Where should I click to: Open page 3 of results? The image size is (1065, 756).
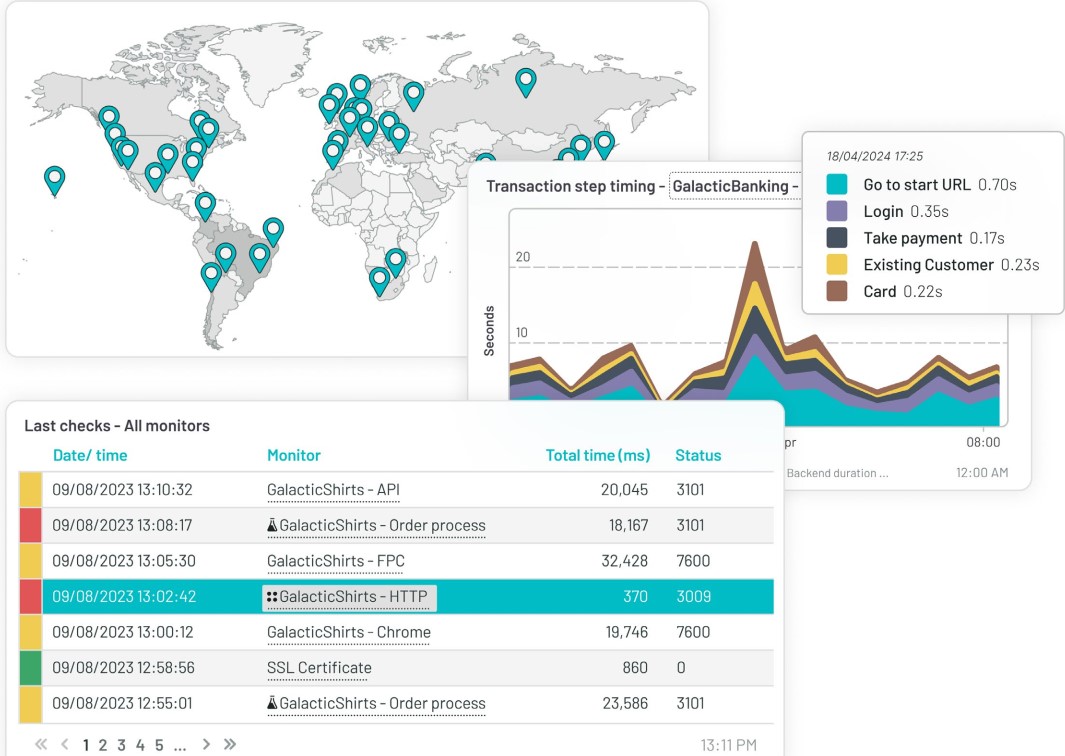click(122, 745)
